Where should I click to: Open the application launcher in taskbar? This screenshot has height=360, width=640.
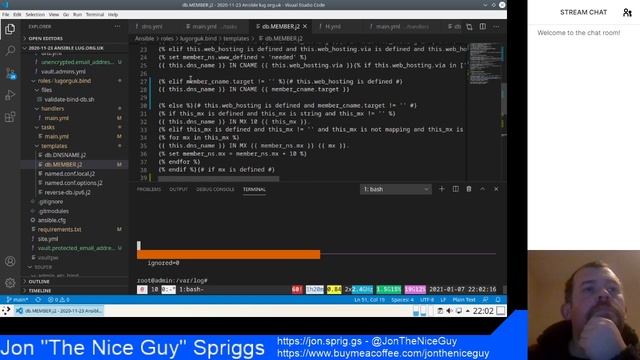[x=6, y=311]
